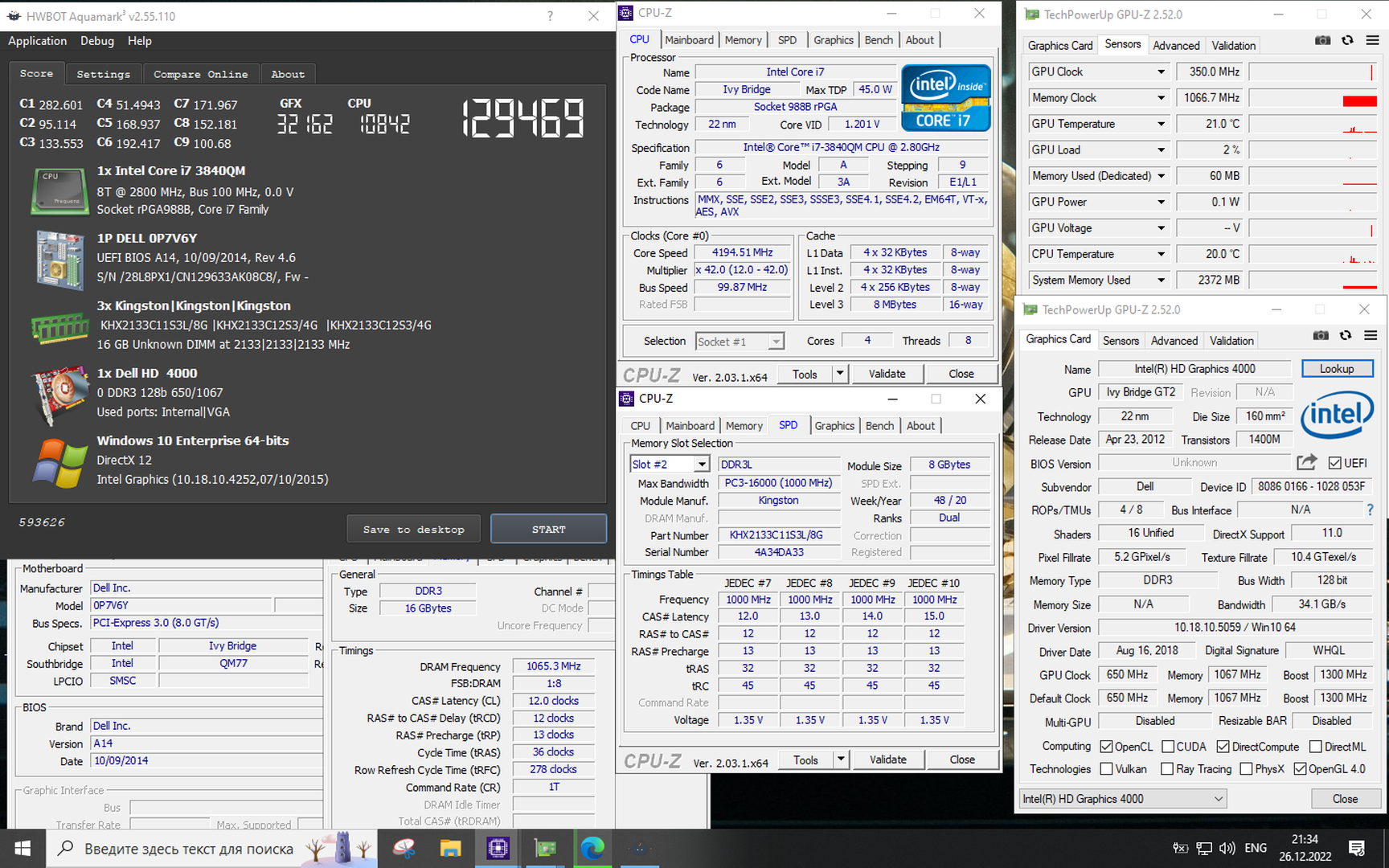Open the Memory Used (Dedicated) dropdown
This screenshot has width=1389, height=868.
pyautogui.click(x=1161, y=176)
